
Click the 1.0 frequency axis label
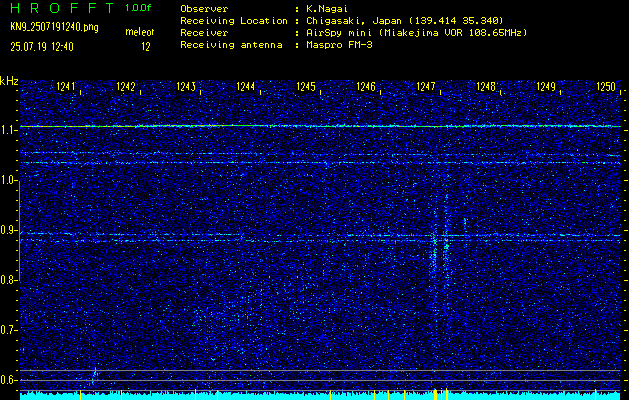(x=7, y=180)
